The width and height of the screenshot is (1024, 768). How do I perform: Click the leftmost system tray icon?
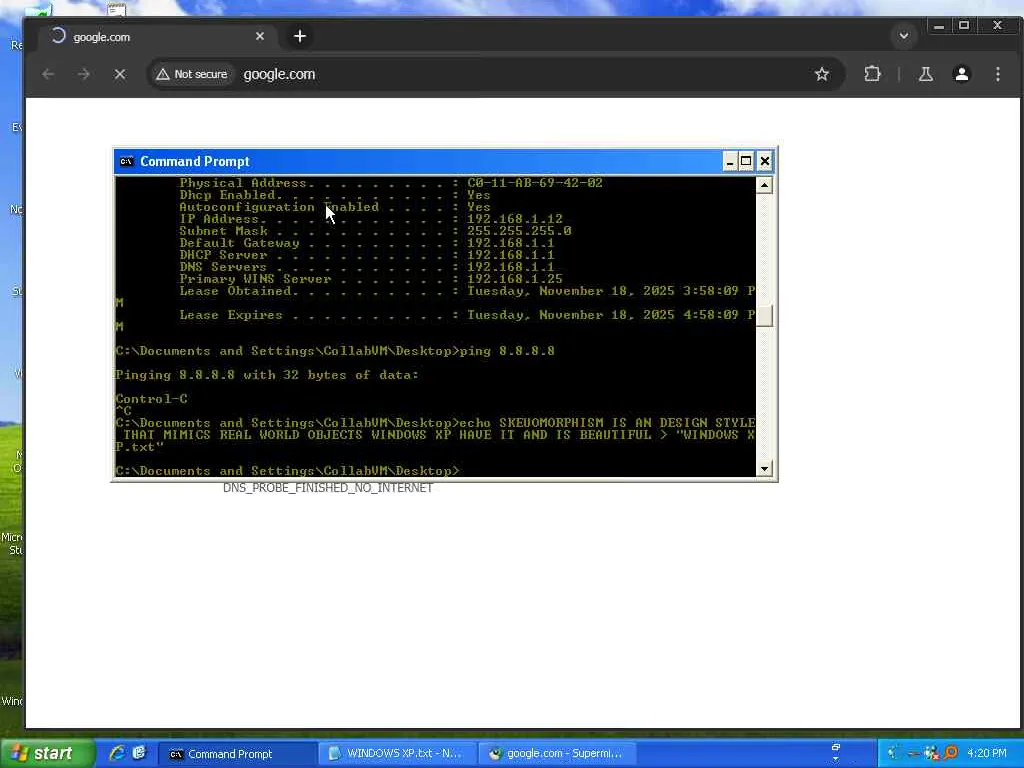[x=893, y=753]
